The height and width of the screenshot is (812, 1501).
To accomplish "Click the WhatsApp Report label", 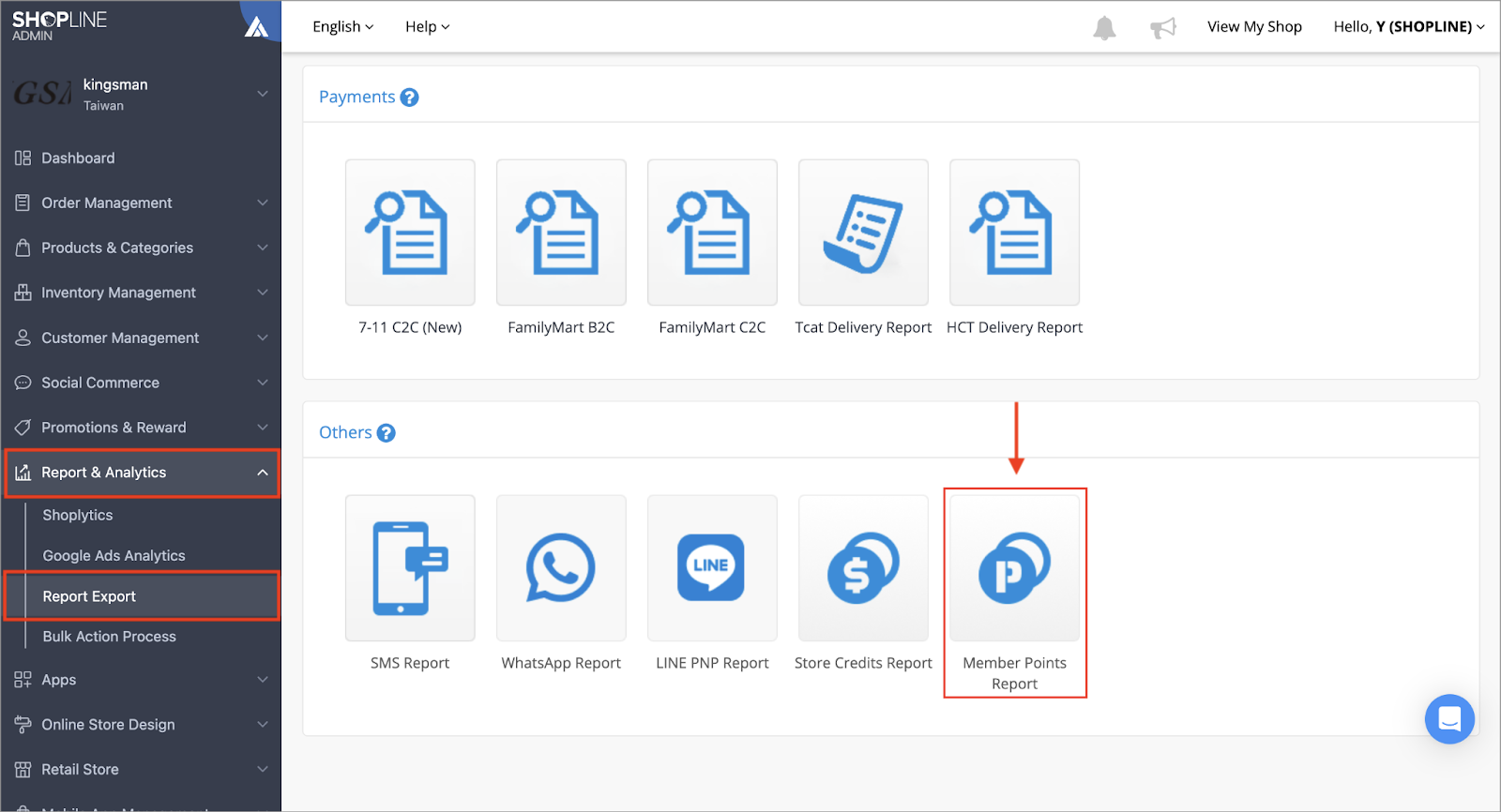I will tap(561, 663).
